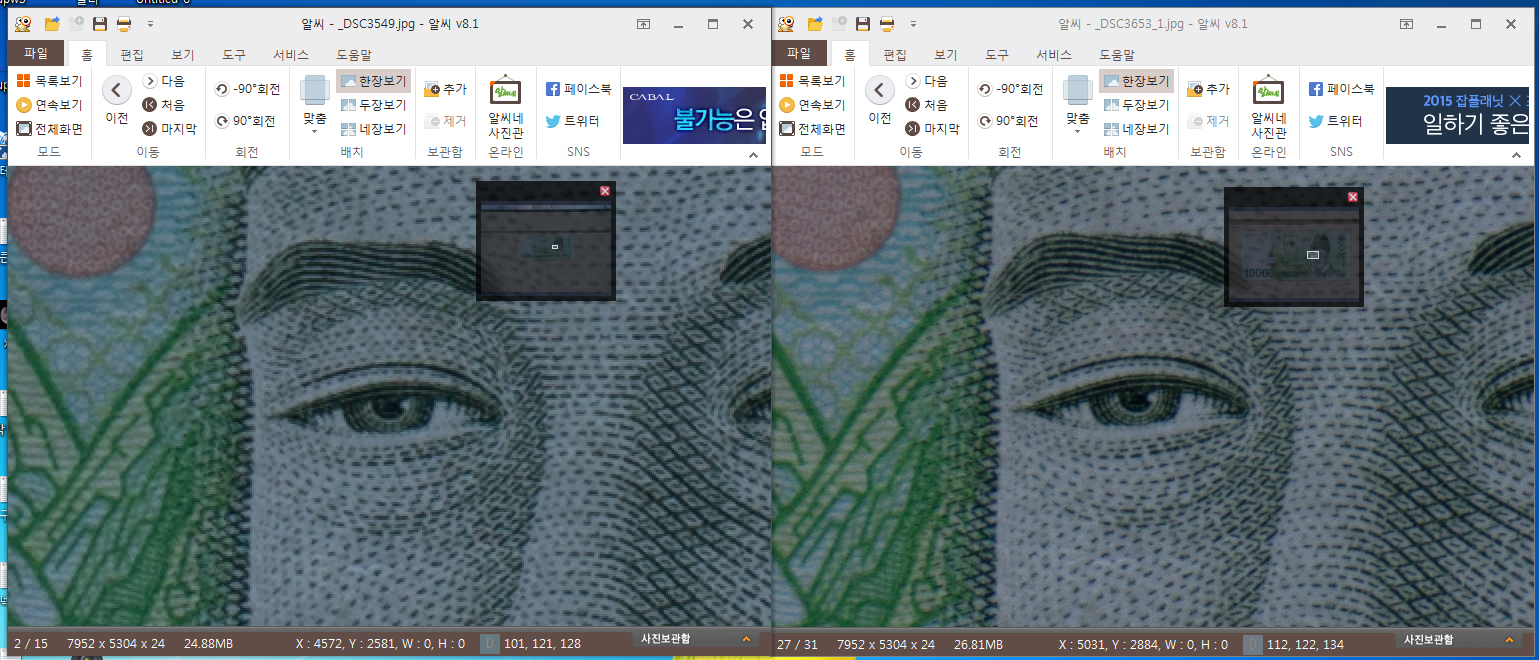
Task: Switch to the 편집 tab in the _DSC3549.jpg window
Action: pyautogui.click(x=132, y=55)
